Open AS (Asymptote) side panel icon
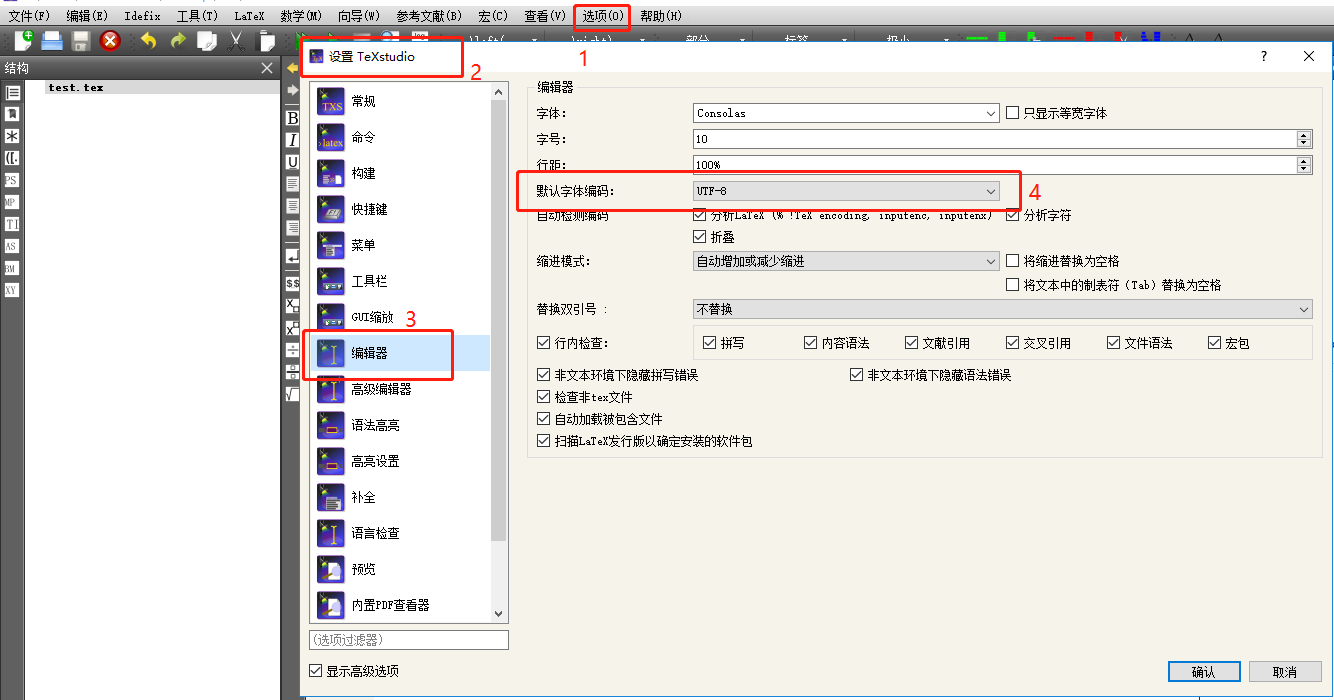This screenshot has width=1334, height=700. tap(12, 247)
